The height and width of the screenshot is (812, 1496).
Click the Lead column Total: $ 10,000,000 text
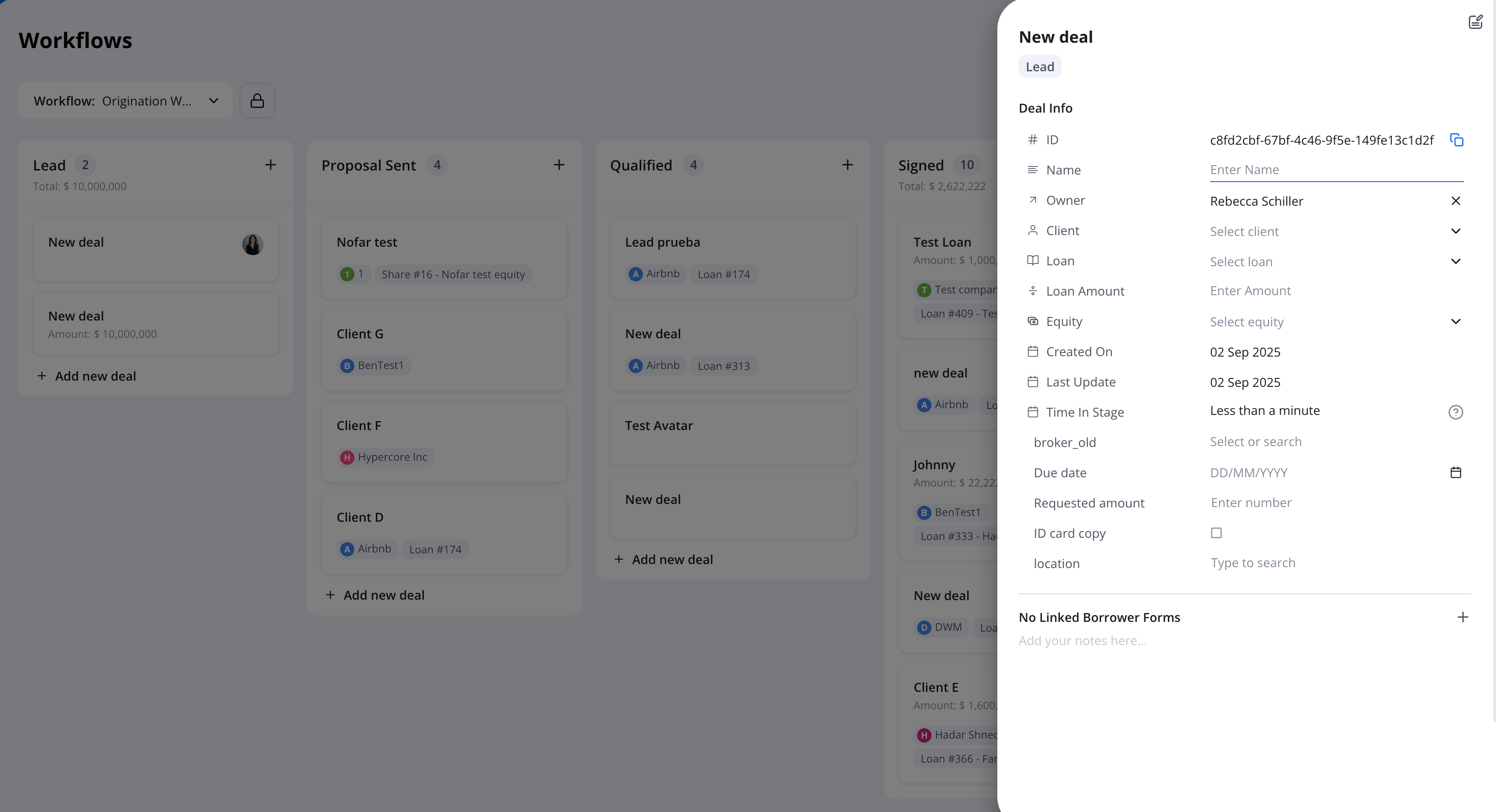pos(80,187)
